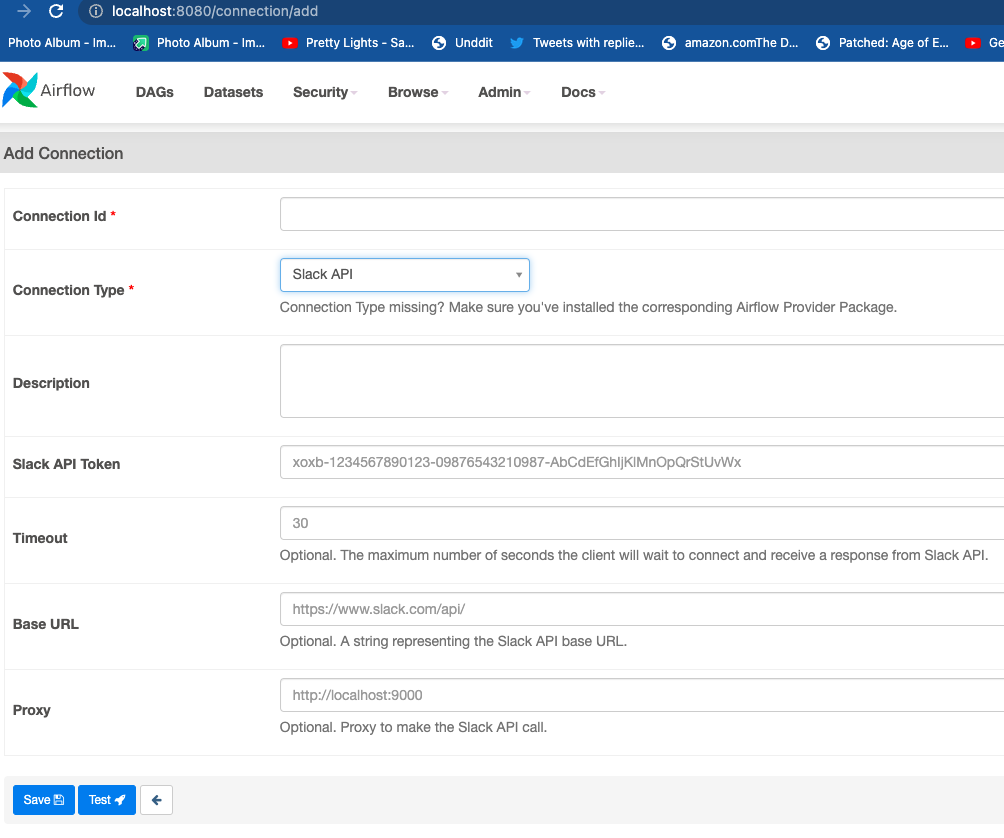
Task: Open the Unddit bookmark
Action: [462, 43]
